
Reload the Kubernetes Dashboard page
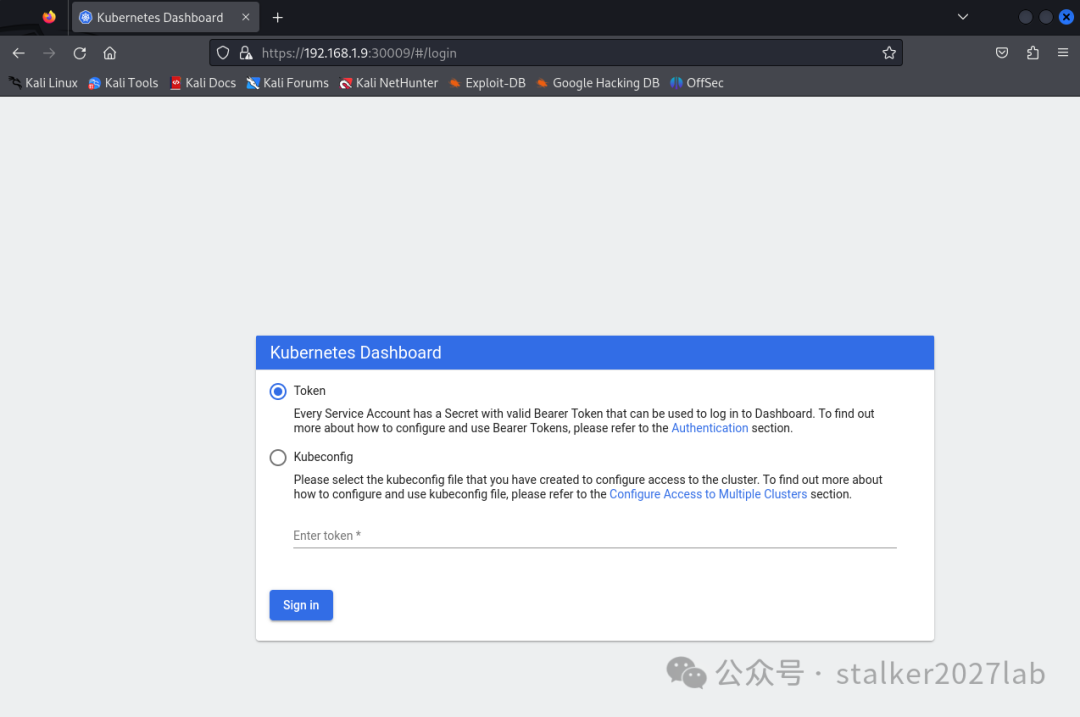click(x=80, y=53)
